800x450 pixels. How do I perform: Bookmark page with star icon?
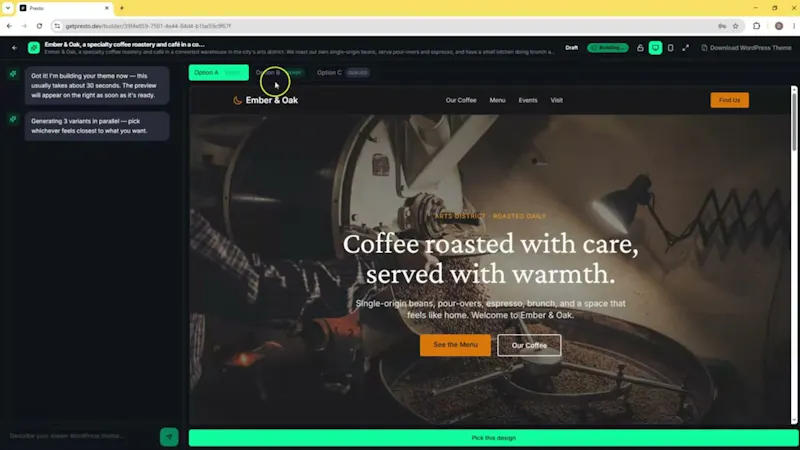(x=735, y=26)
